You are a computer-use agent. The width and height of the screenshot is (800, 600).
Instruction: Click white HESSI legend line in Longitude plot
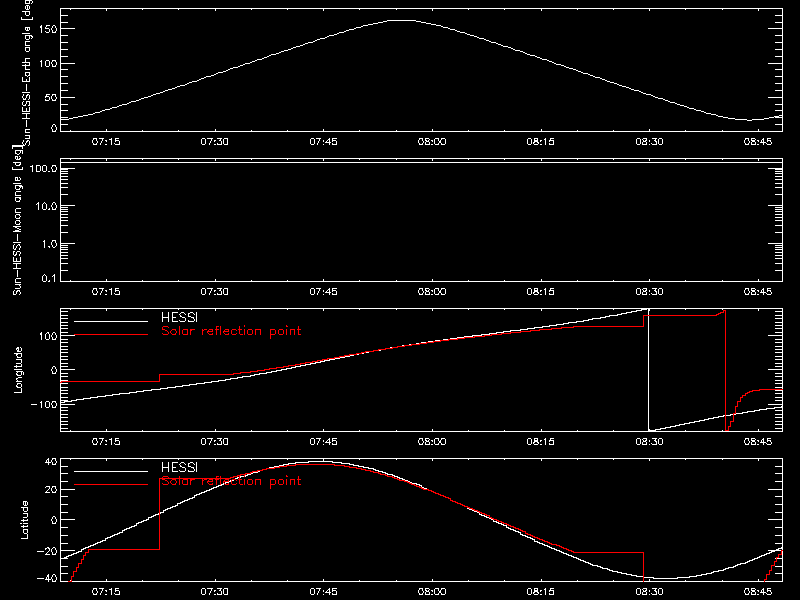111,321
